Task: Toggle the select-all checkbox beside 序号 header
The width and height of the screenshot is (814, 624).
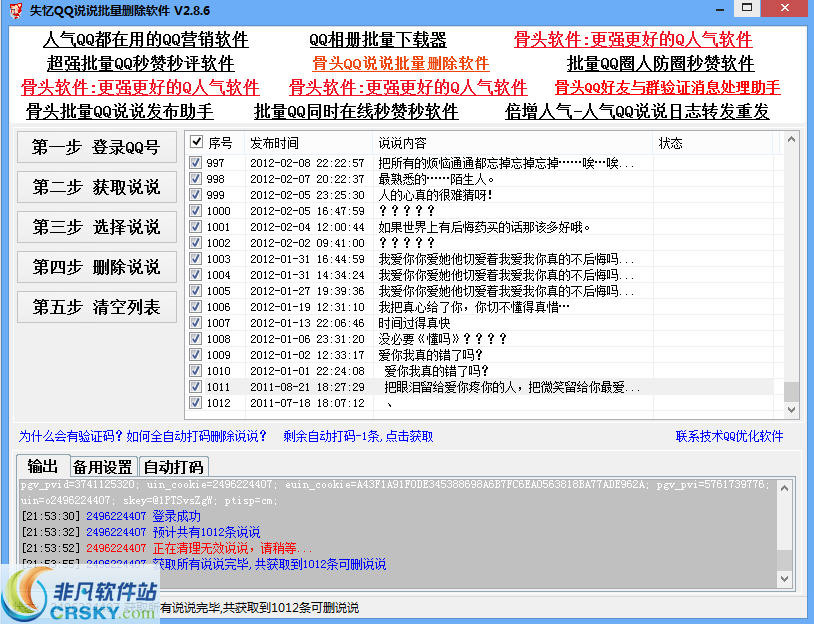Action: [x=196, y=142]
